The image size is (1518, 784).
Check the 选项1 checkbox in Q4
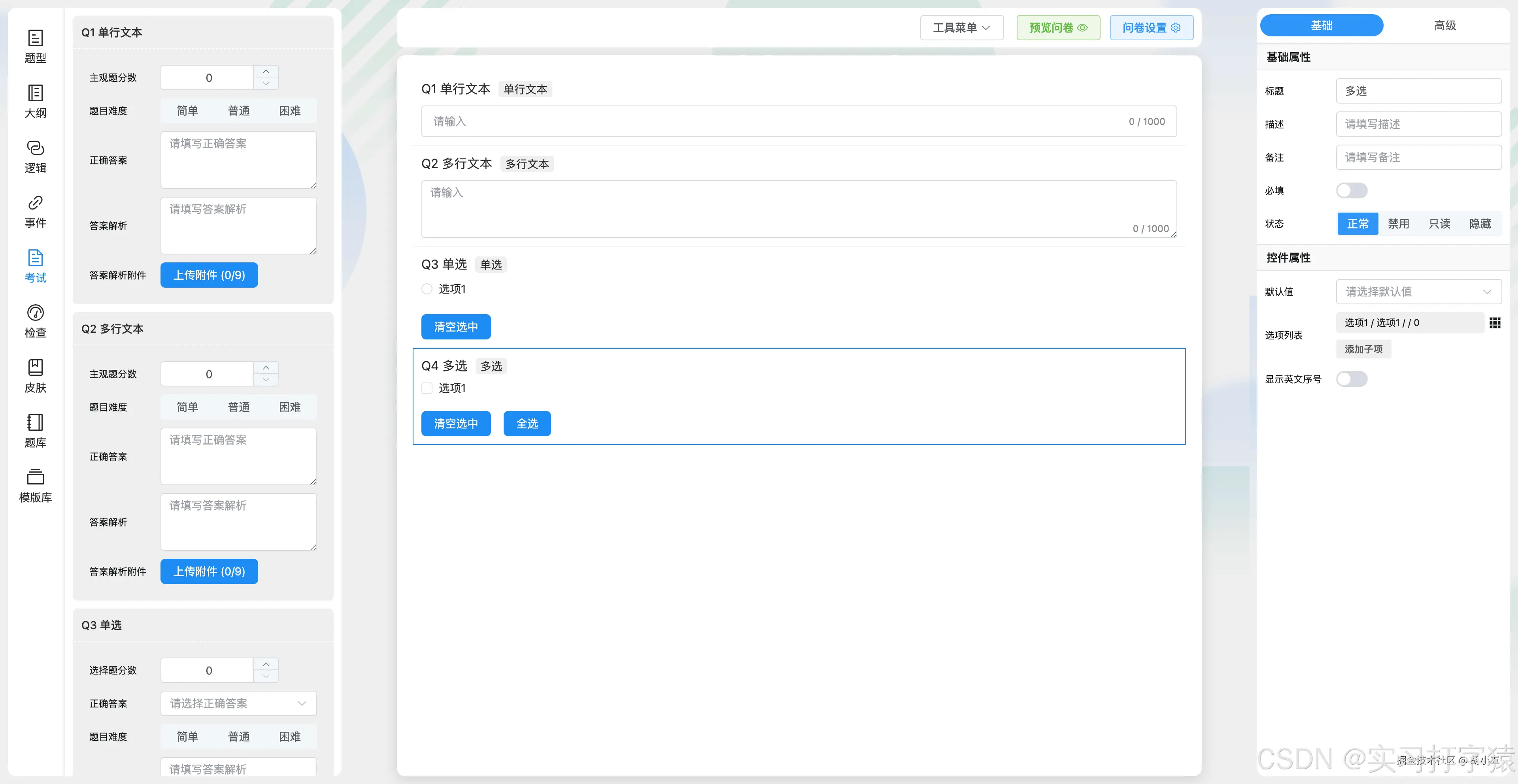tap(427, 388)
